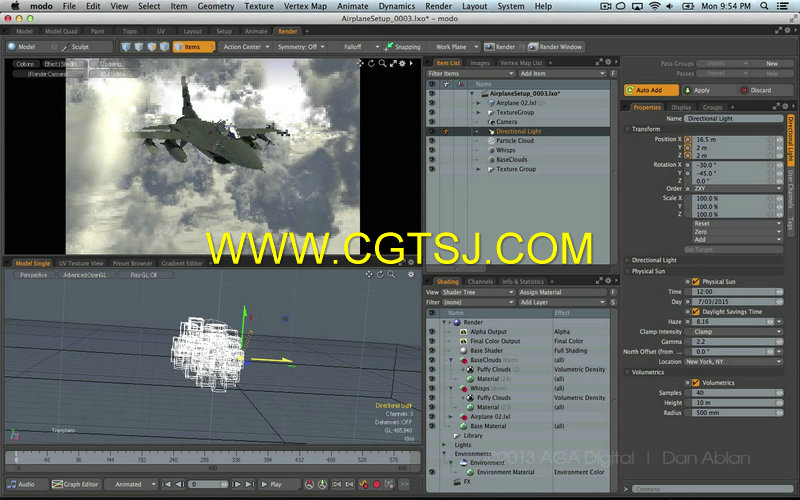Open Action Center dropdown
800x500 pixels.
tap(245, 47)
